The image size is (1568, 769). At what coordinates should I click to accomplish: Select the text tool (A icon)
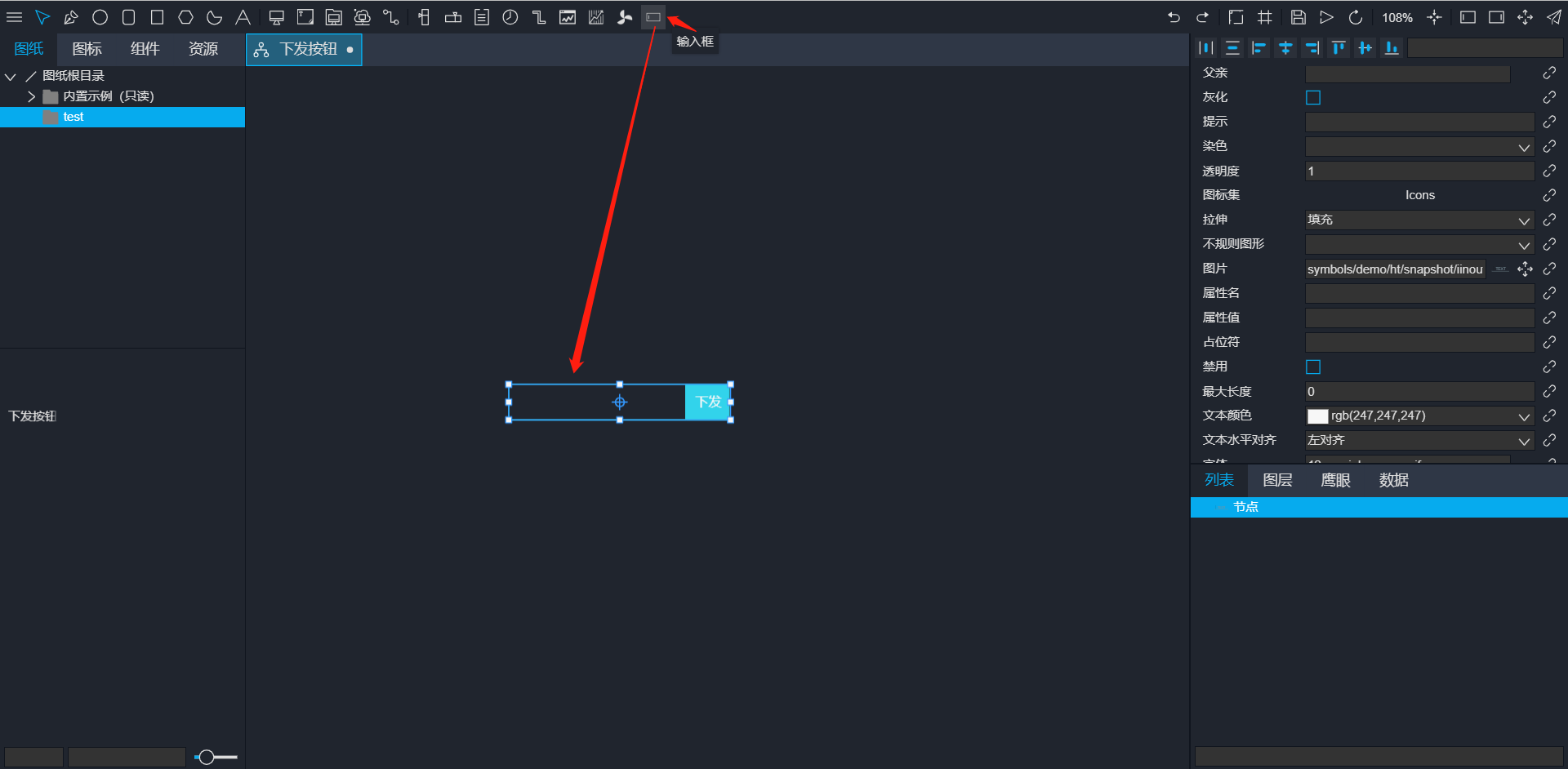(243, 17)
